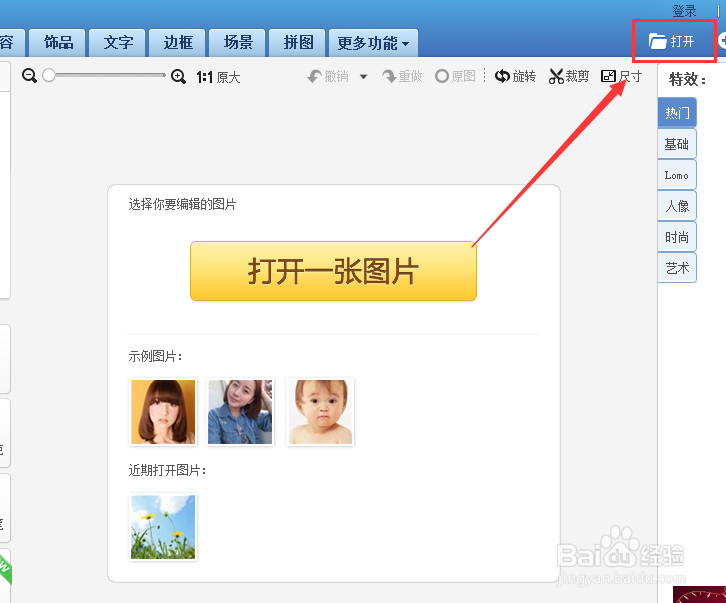
Task: Select the 人像 effects category
Action: 677,206
